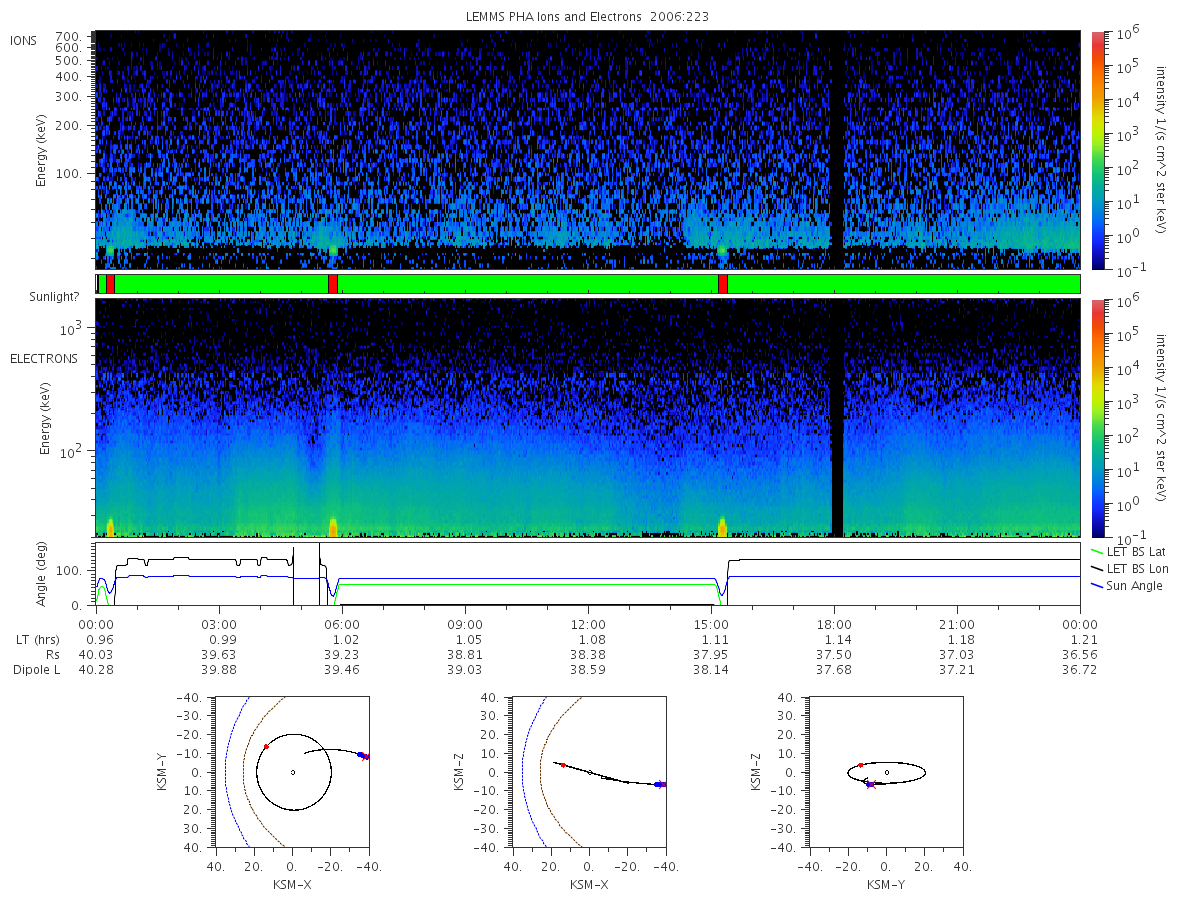
Task: Click the blue Sun Angle legend line
Action: click(1099, 586)
